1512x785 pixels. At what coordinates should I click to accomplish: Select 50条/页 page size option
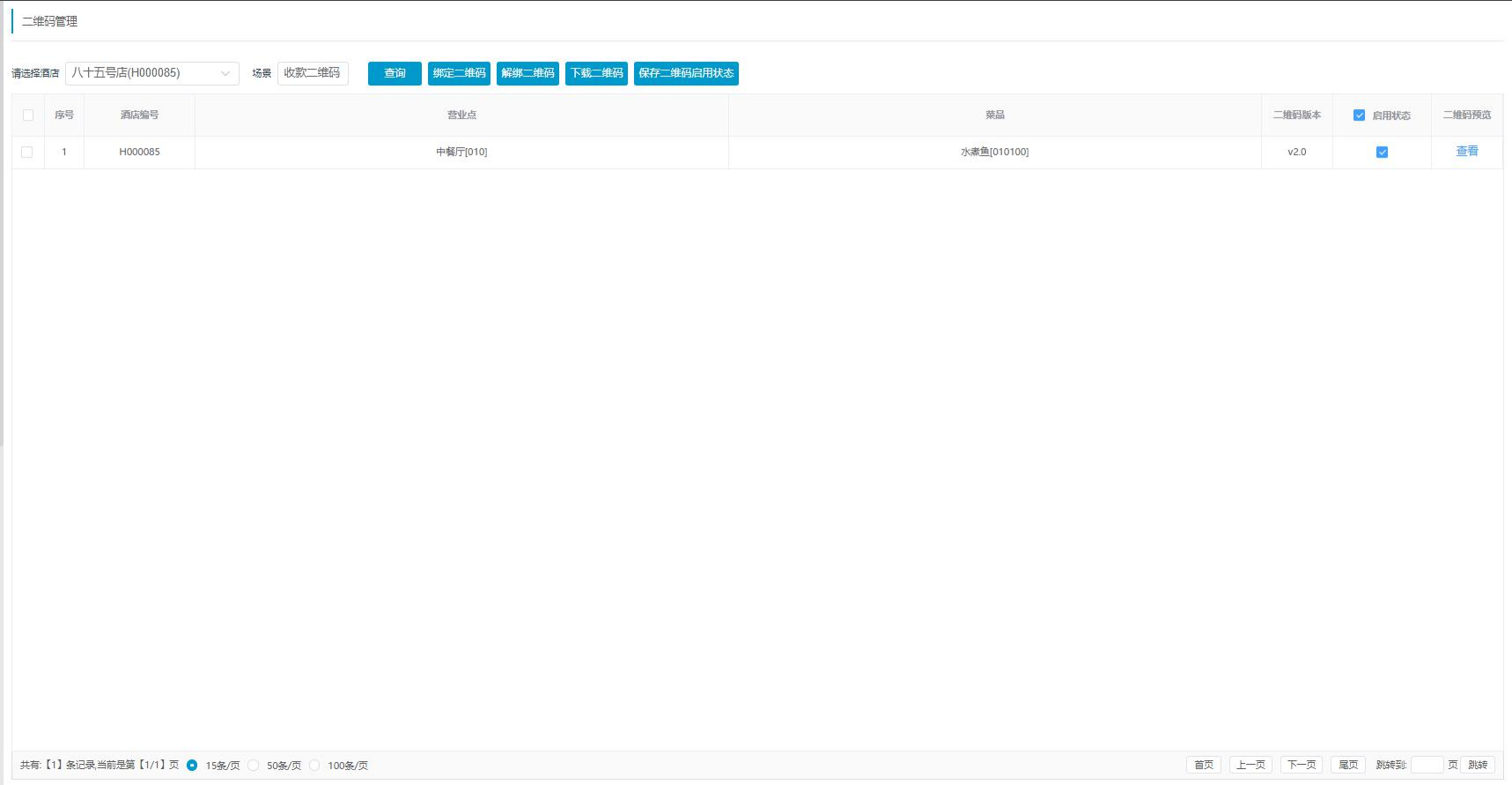tap(254, 765)
